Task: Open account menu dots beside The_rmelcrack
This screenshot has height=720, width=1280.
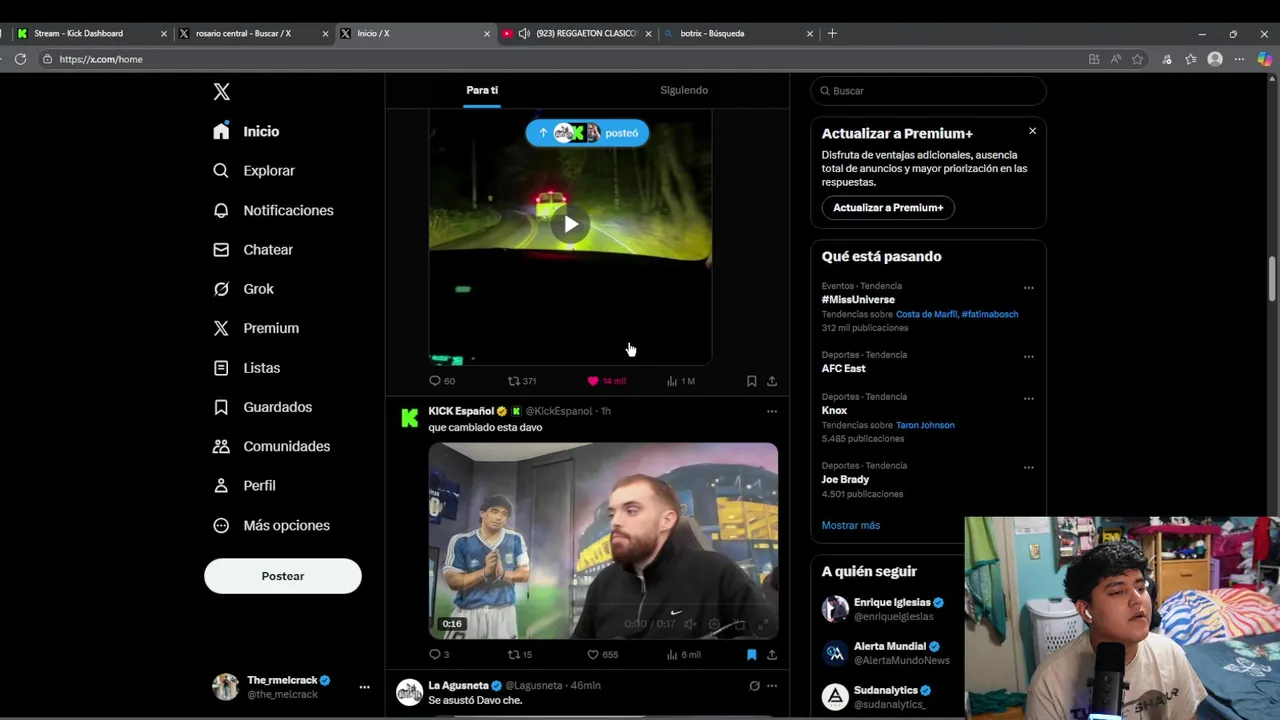Action: pos(364,687)
